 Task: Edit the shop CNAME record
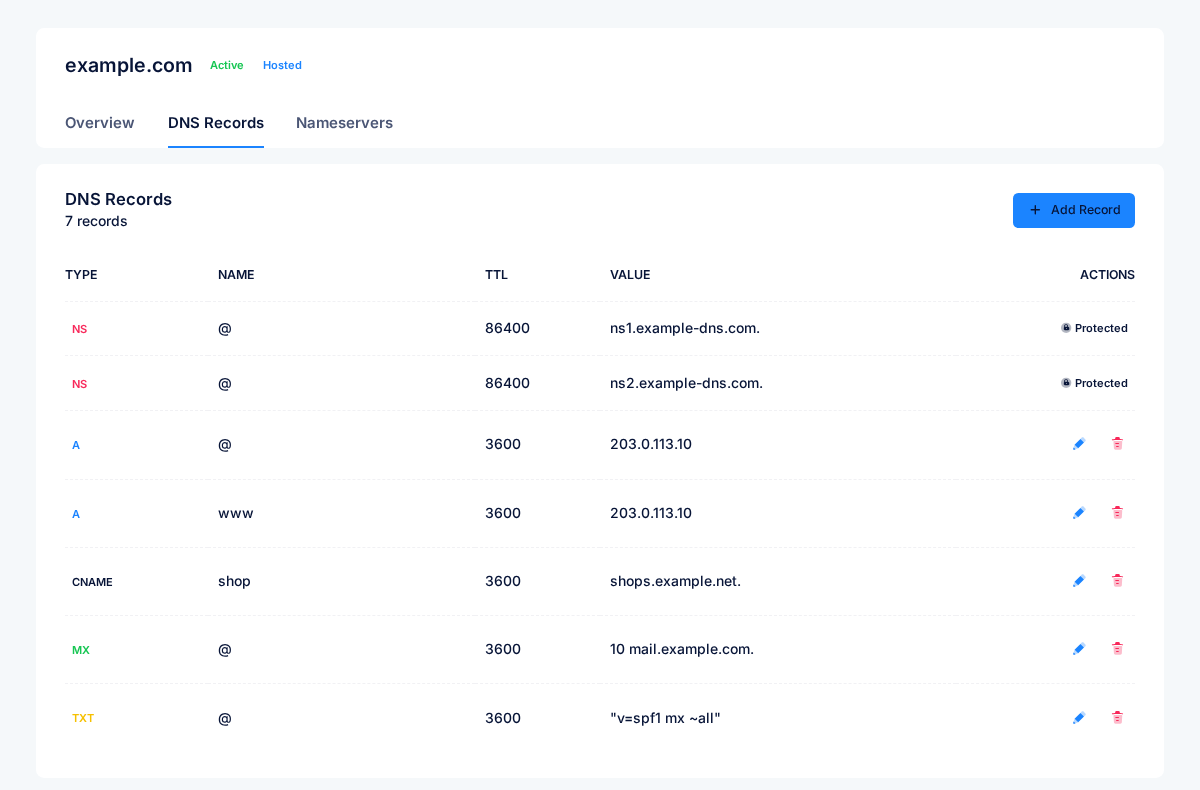coord(1079,581)
